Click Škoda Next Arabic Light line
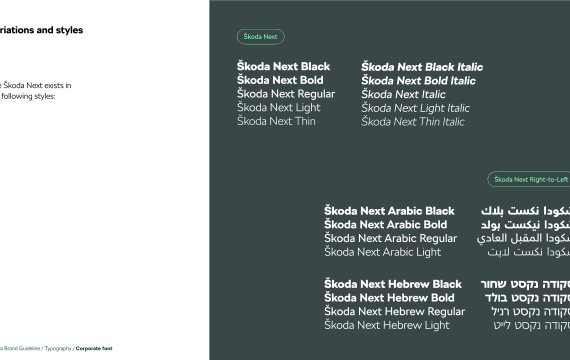 pos(383,252)
